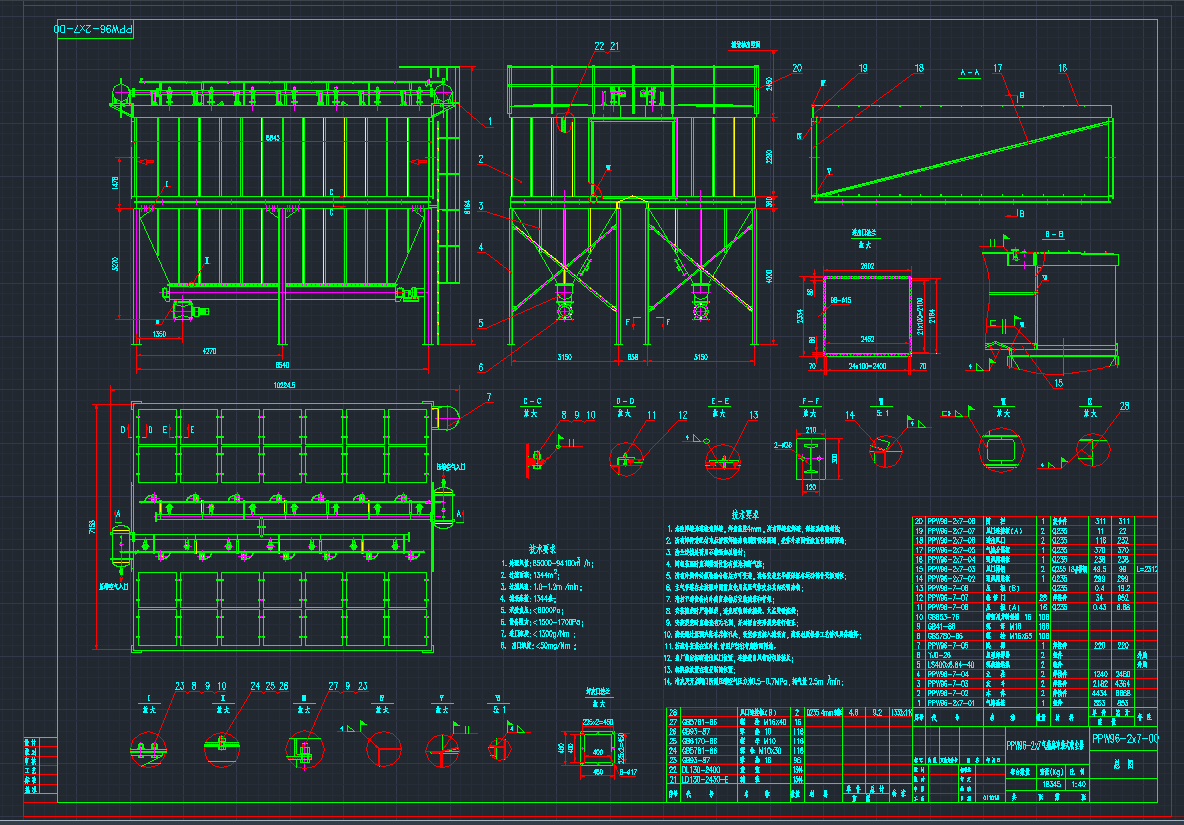Select the M10x30 bolt size in row 24
The width and height of the screenshot is (1184, 825).
coord(770,751)
